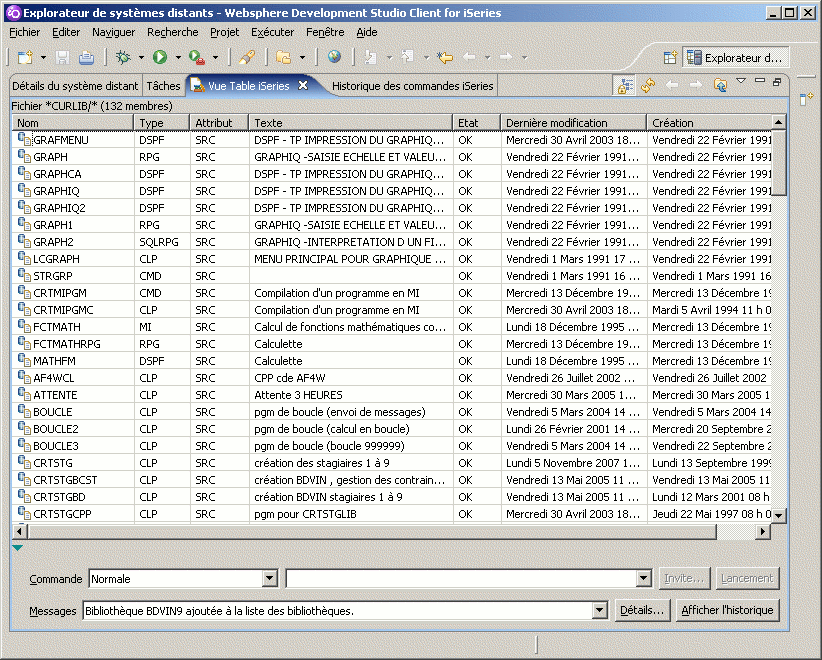Select the BOUCLE3 member name
The image size is (822, 660).
[x=56, y=446]
